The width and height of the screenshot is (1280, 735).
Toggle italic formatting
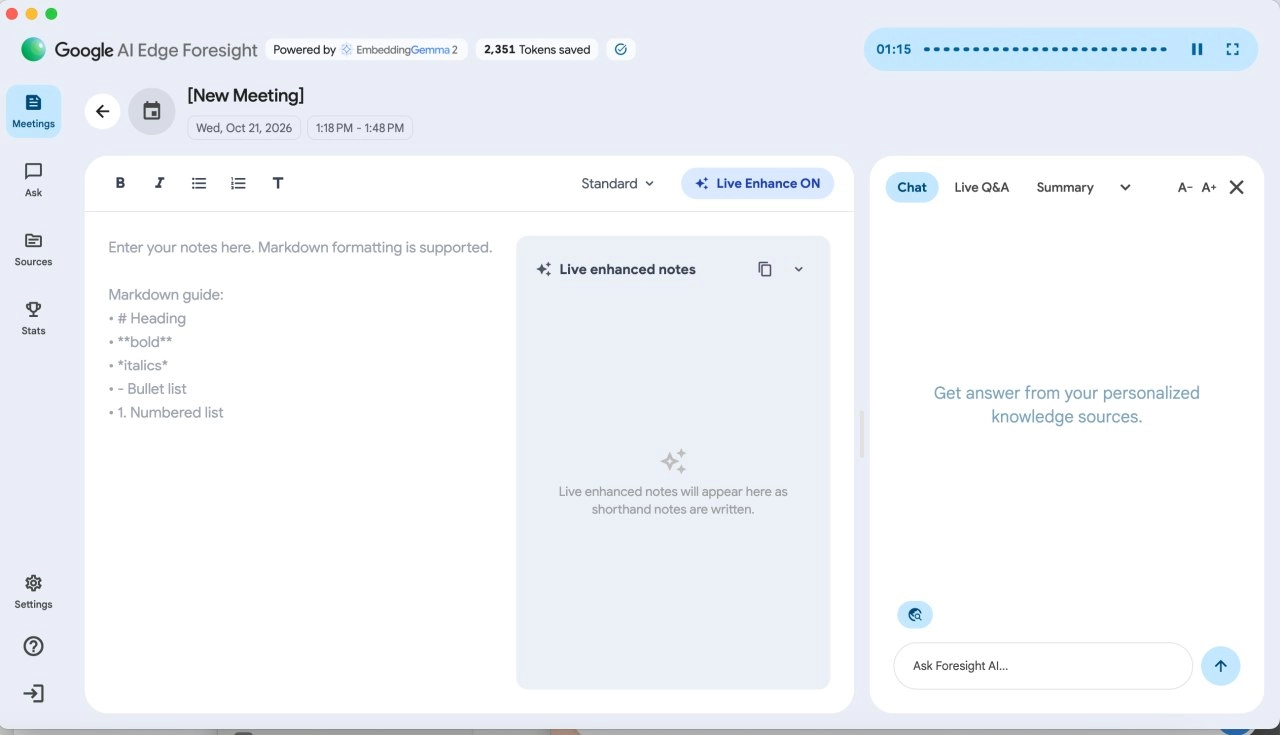pos(159,183)
